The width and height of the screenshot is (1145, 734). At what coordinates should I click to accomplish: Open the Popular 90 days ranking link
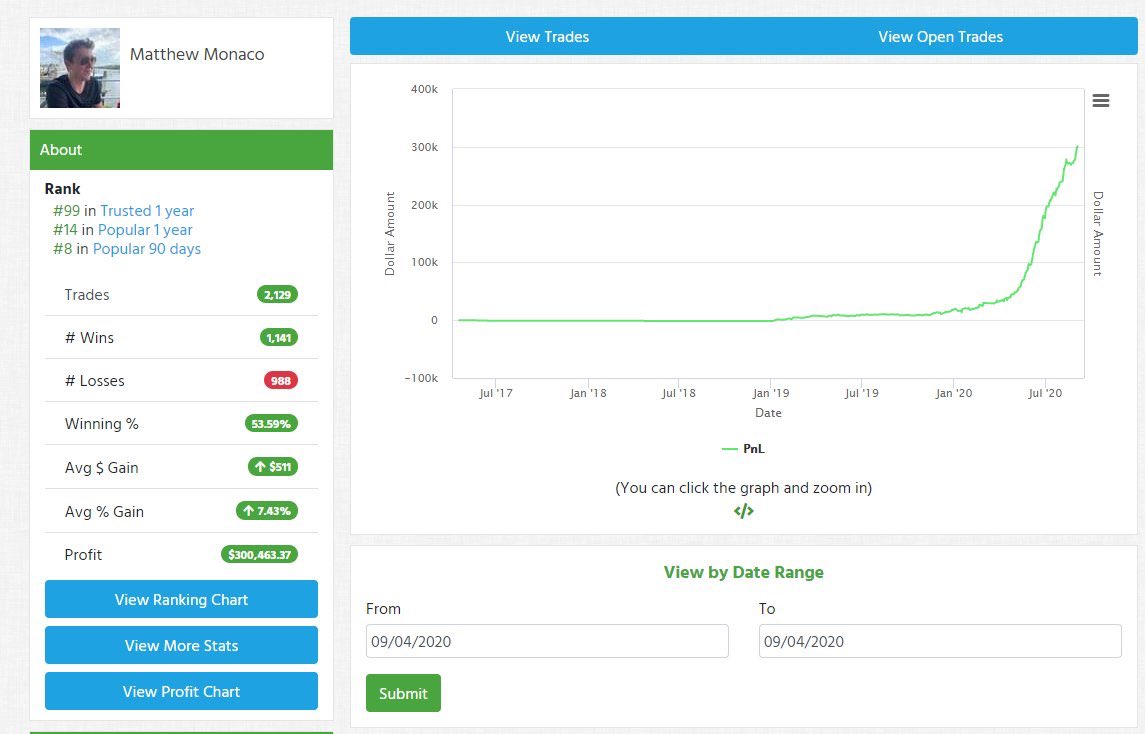[x=147, y=248]
